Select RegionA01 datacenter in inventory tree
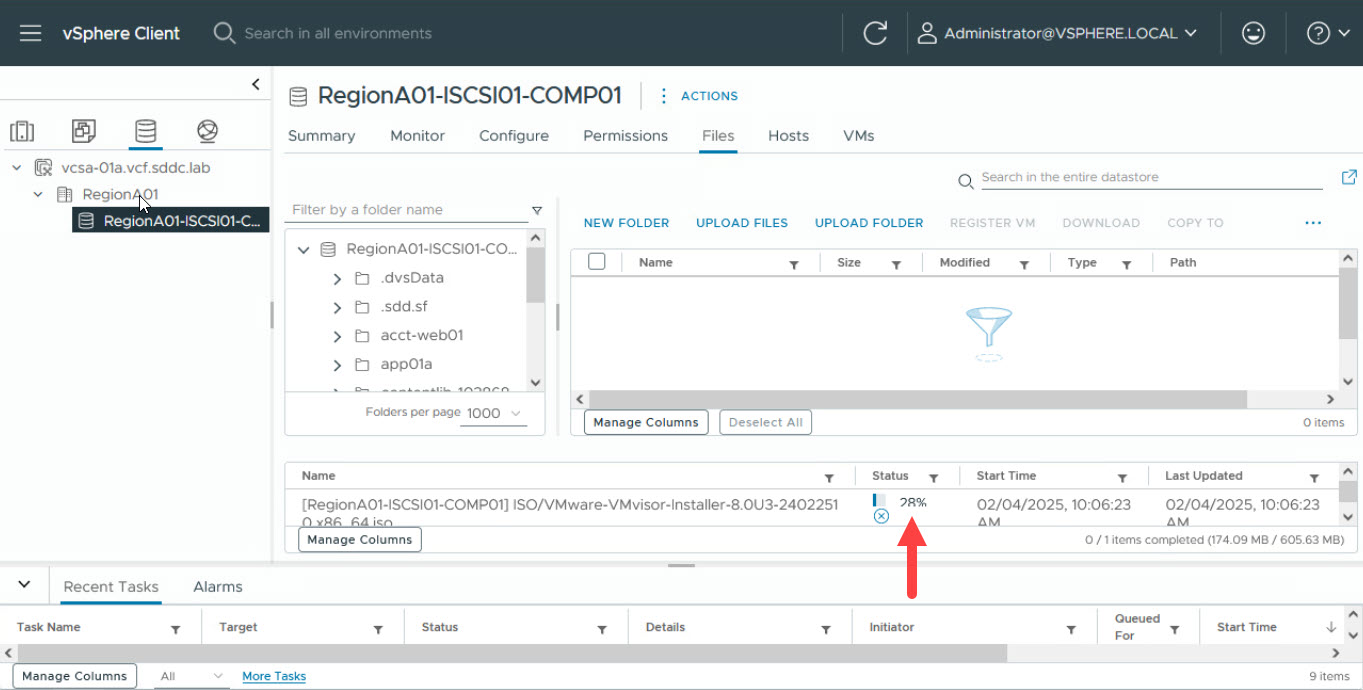Viewport: 1363px width, 690px height. (x=120, y=194)
